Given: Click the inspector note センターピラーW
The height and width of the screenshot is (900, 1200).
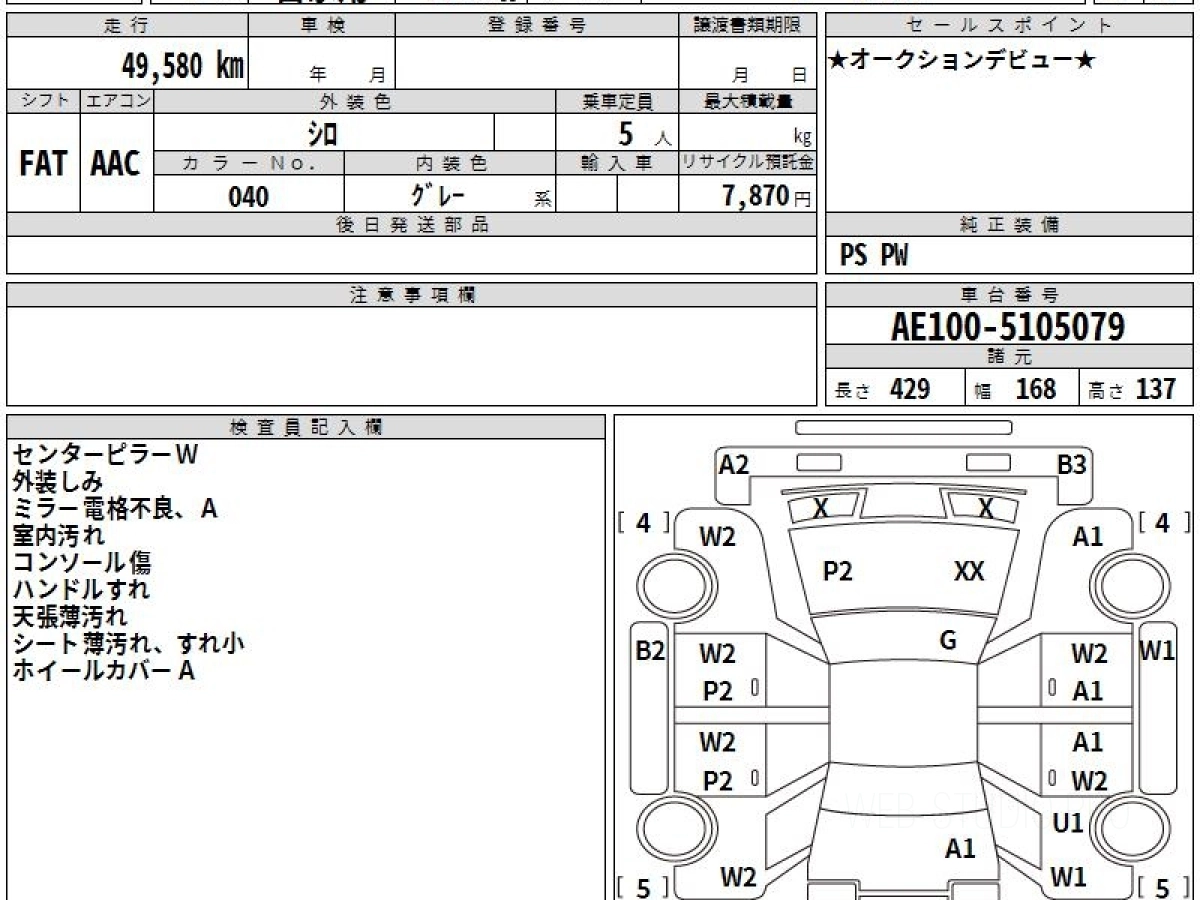Looking at the screenshot, I should 105,455.
